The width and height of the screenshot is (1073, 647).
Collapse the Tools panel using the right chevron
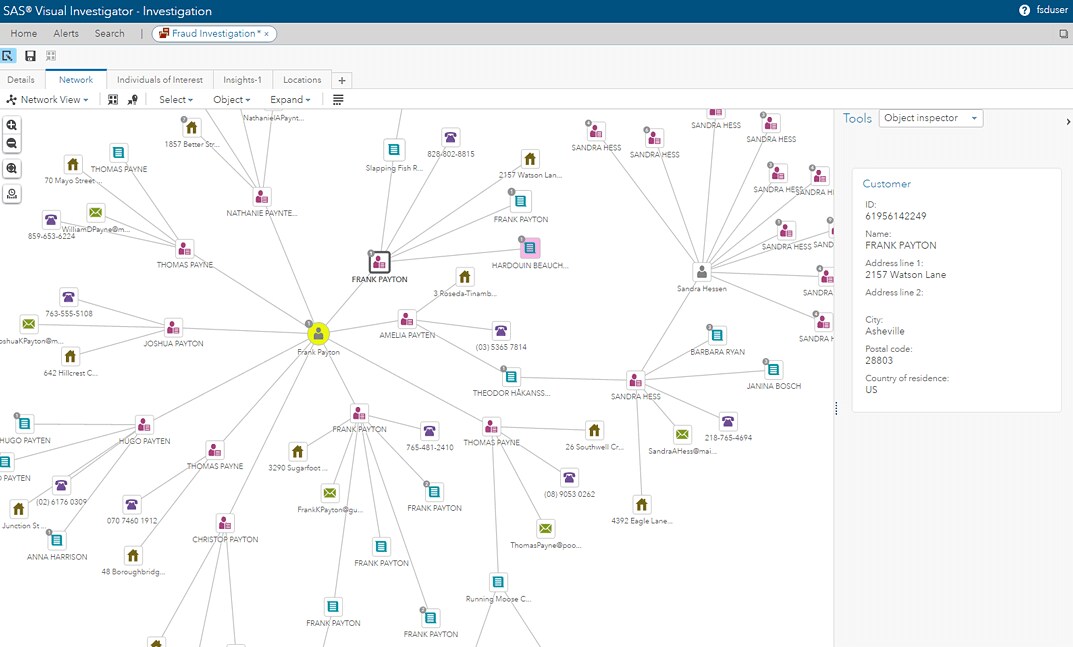coord(1068,121)
